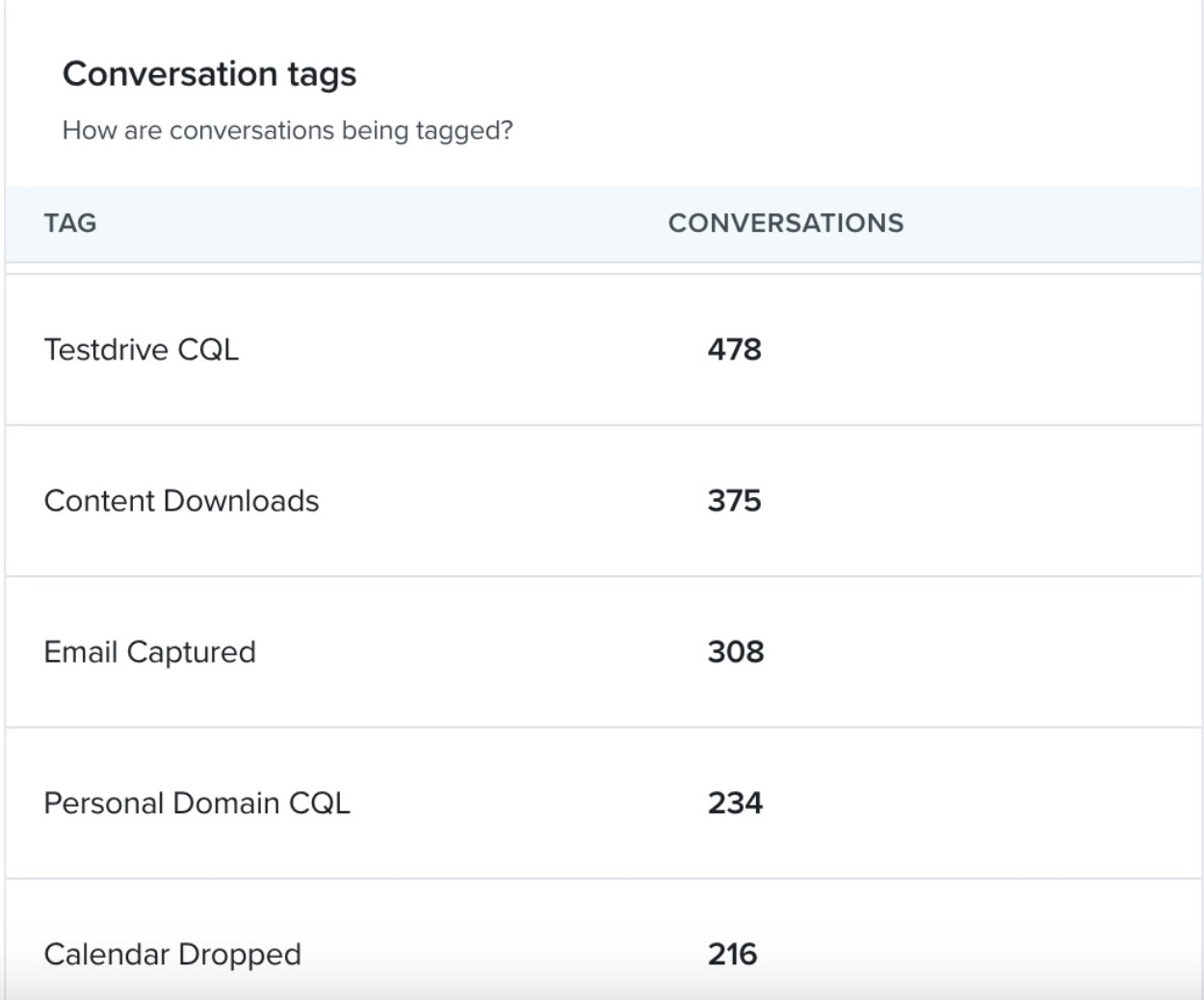Click the 478 conversations count
The height and width of the screenshot is (1000, 1204).
point(734,350)
